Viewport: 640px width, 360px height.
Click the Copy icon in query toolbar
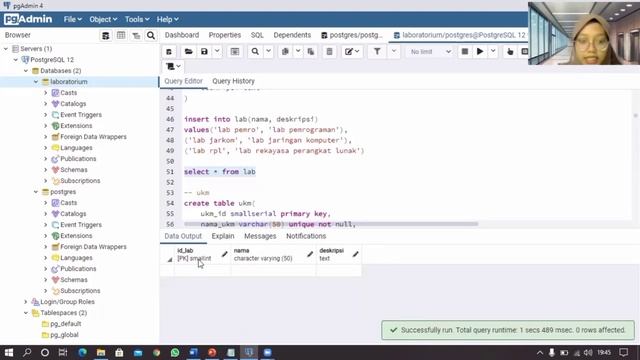pyautogui.click(x=285, y=52)
